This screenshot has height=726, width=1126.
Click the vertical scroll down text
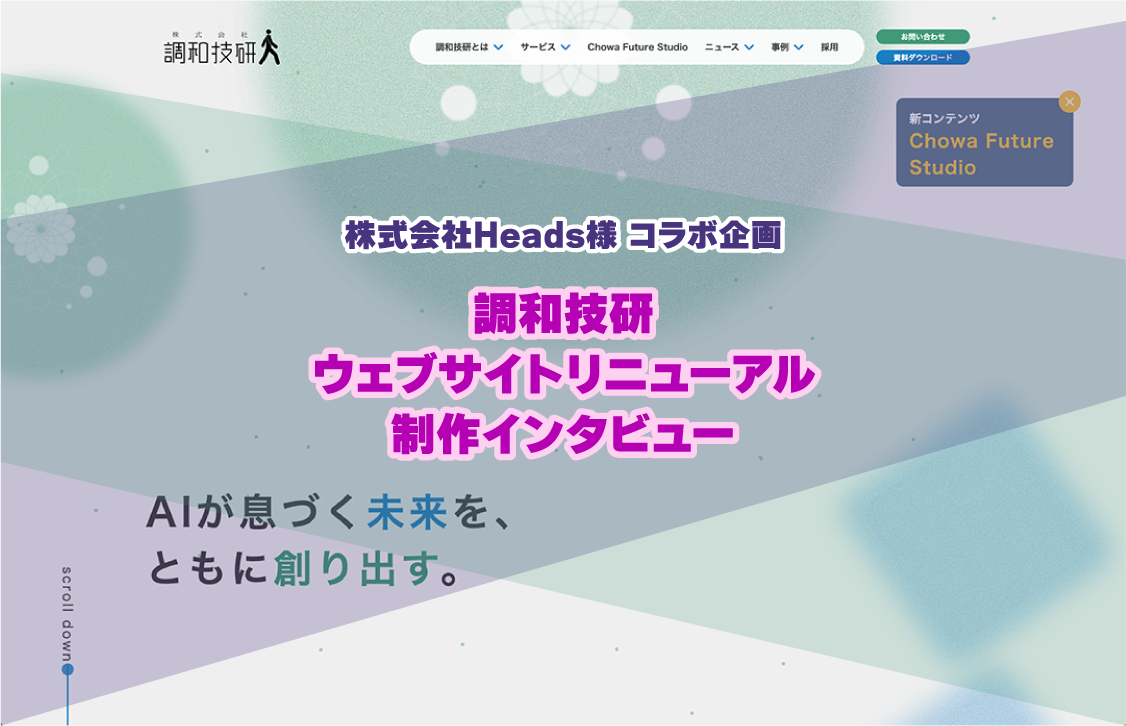tap(68, 611)
